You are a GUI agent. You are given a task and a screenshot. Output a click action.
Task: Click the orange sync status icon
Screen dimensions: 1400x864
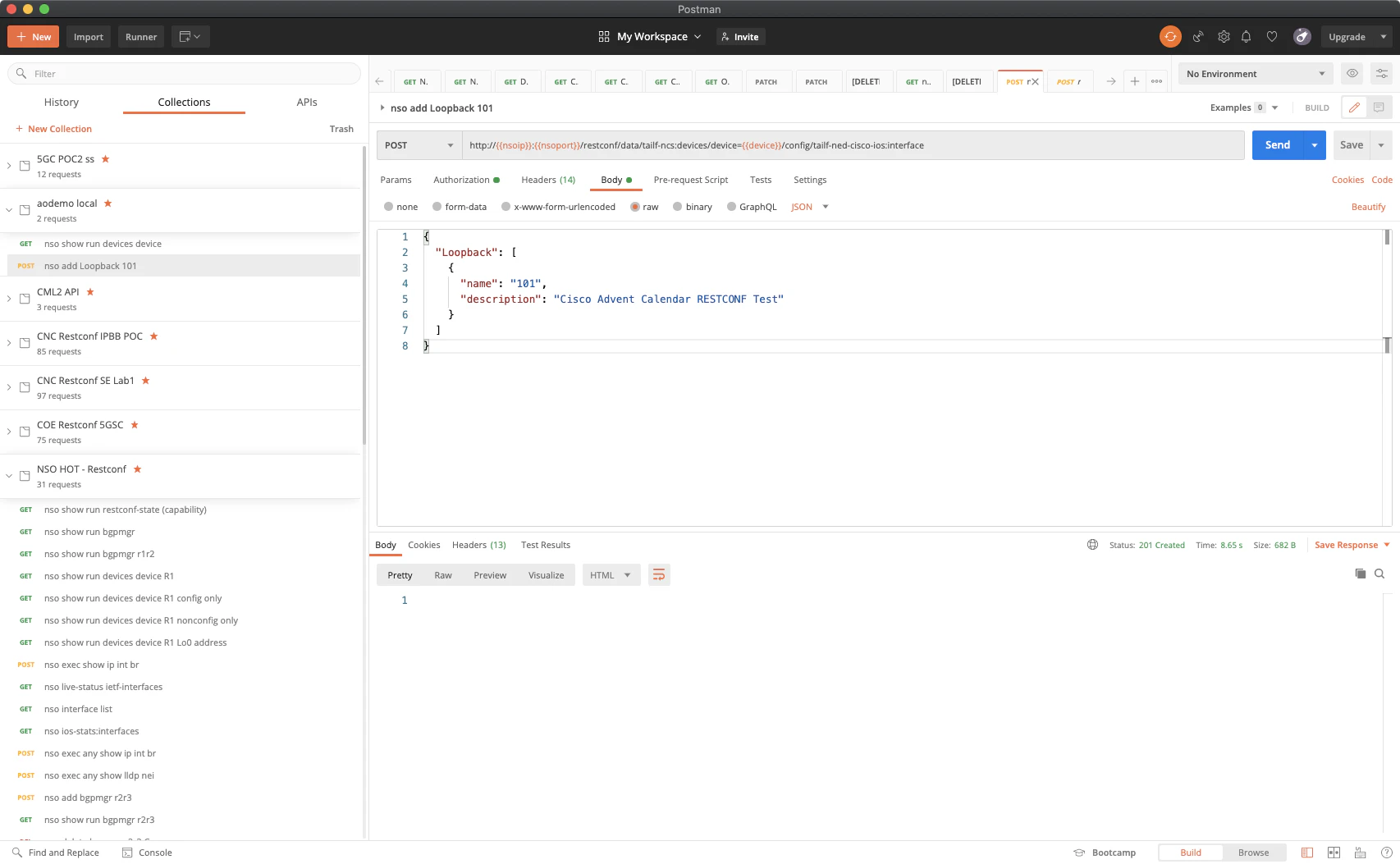coord(1170,37)
